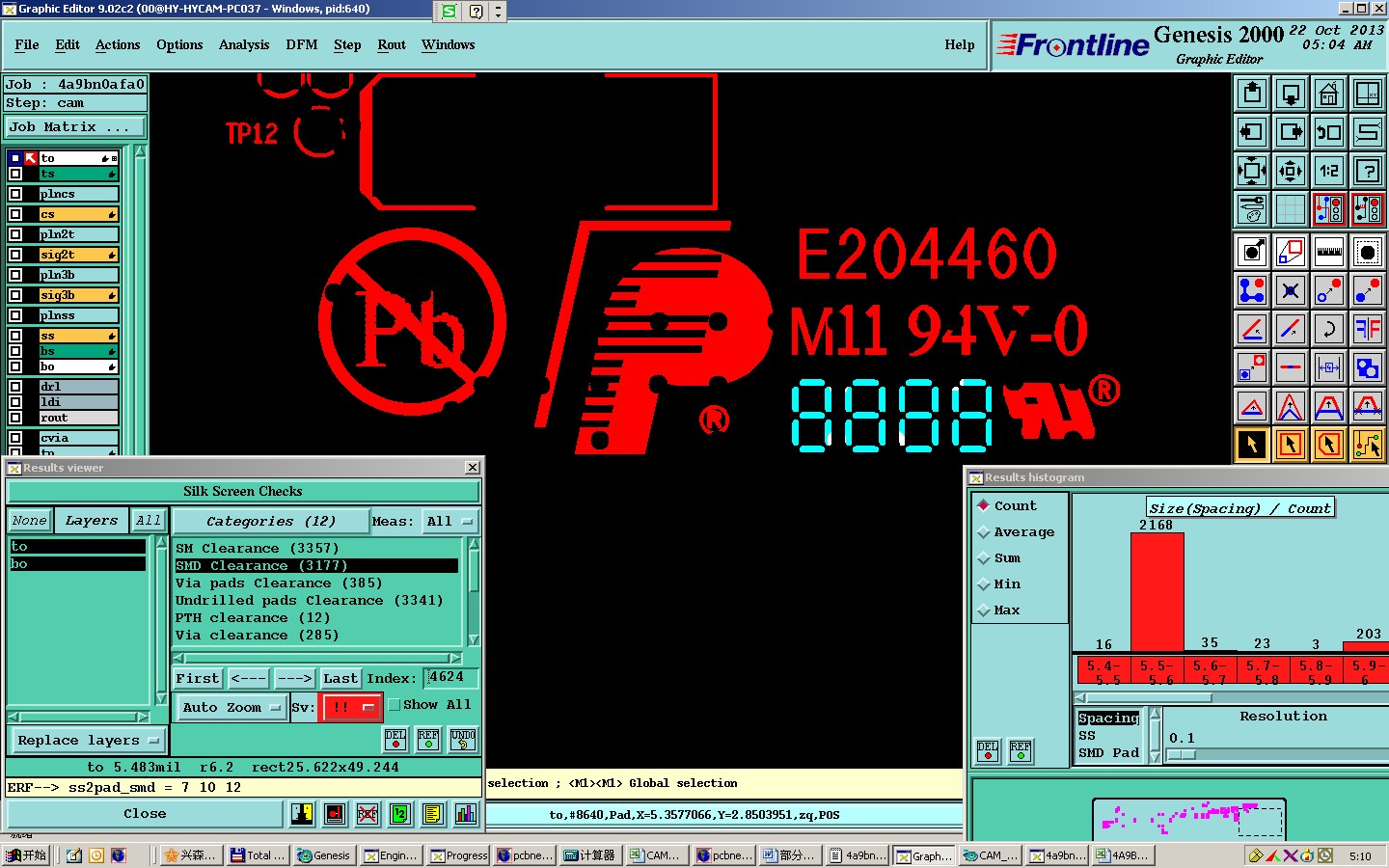Open the Meas: All dropdown

point(450,522)
